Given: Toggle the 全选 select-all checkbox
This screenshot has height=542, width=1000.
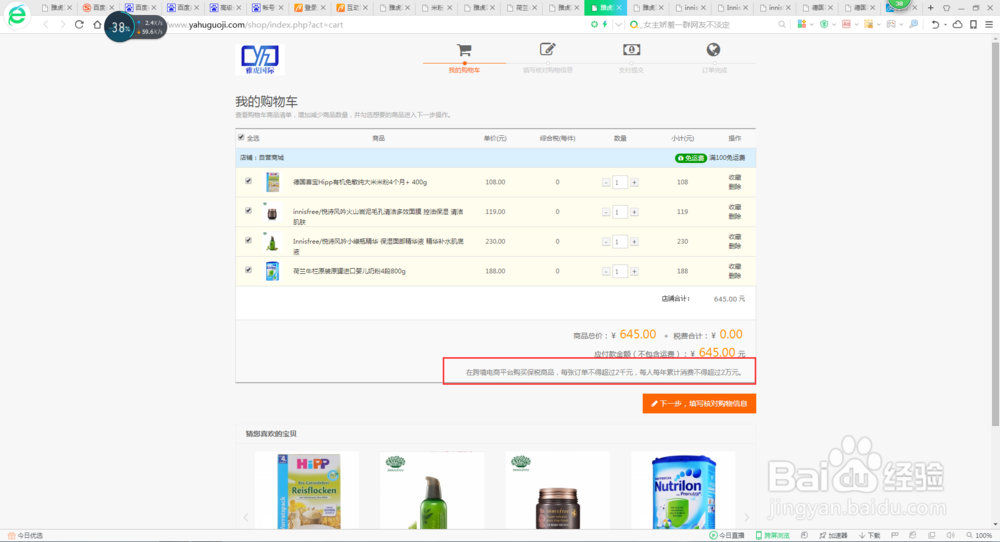Looking at the screenshot, I should tap(241, 137).
